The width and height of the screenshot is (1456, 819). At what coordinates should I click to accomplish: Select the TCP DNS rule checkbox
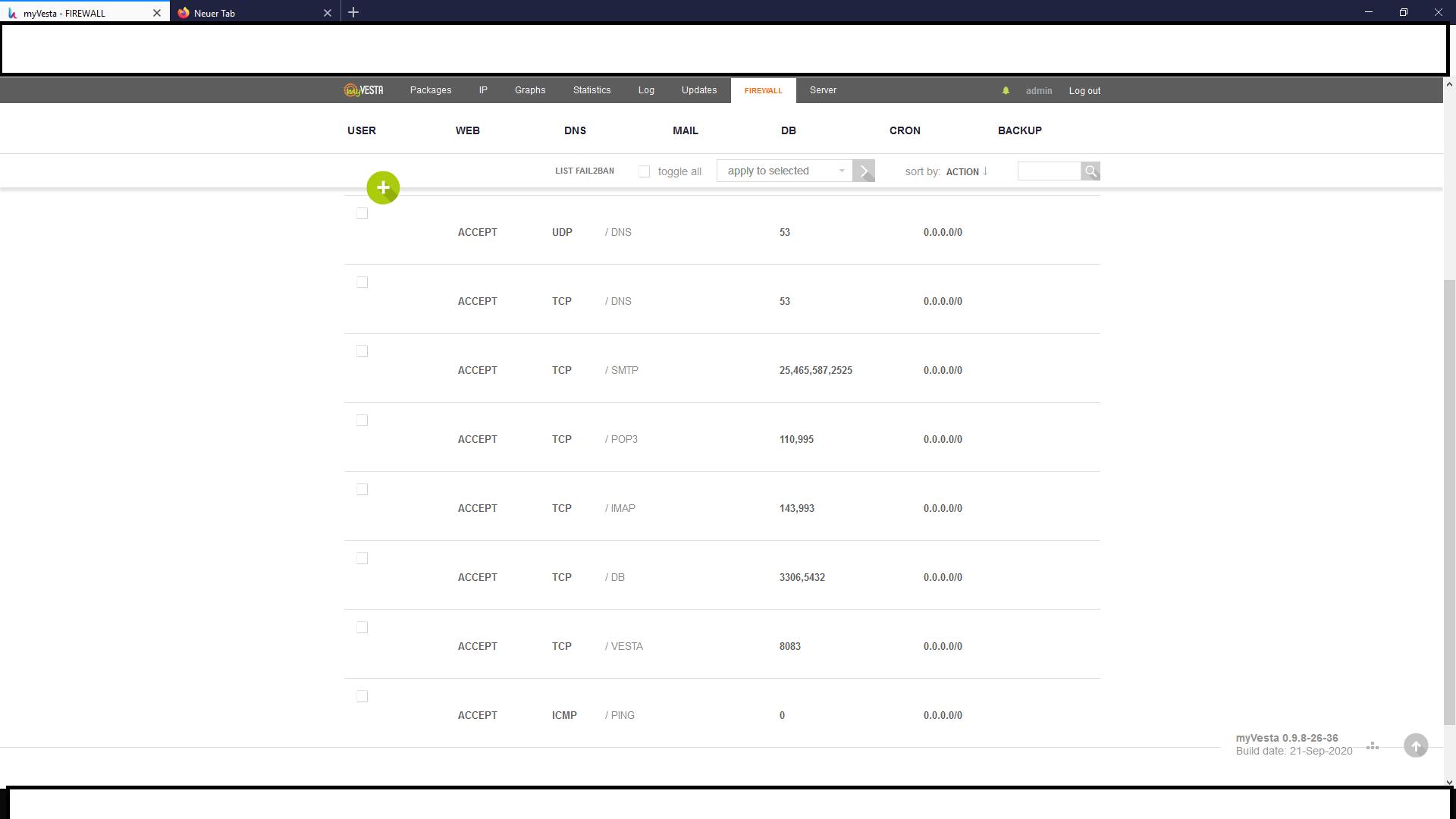point(362,283)
